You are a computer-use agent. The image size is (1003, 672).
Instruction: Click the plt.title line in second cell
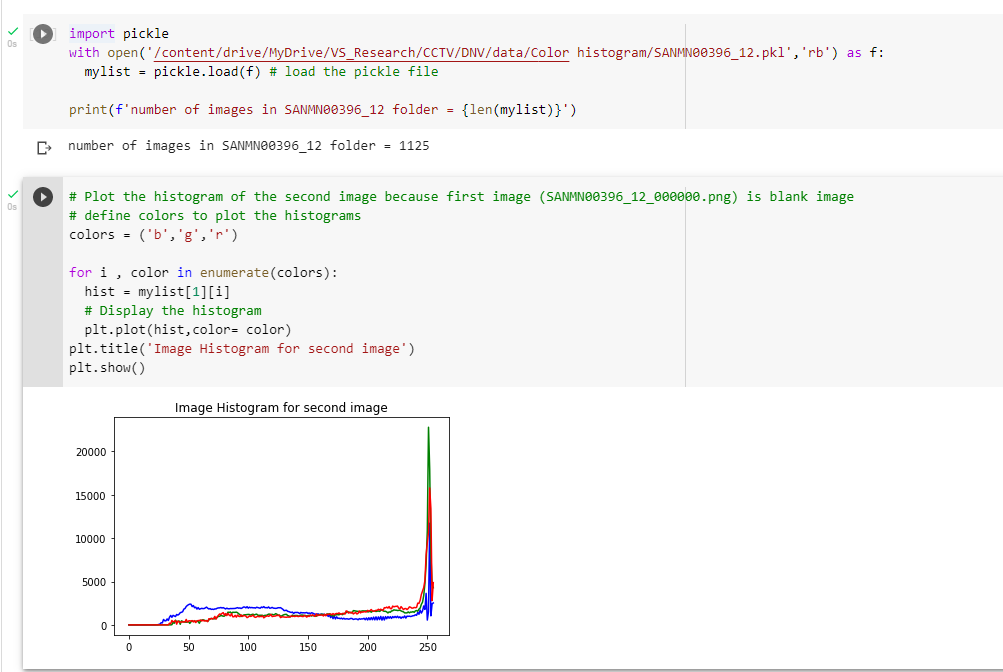(242, 349)
